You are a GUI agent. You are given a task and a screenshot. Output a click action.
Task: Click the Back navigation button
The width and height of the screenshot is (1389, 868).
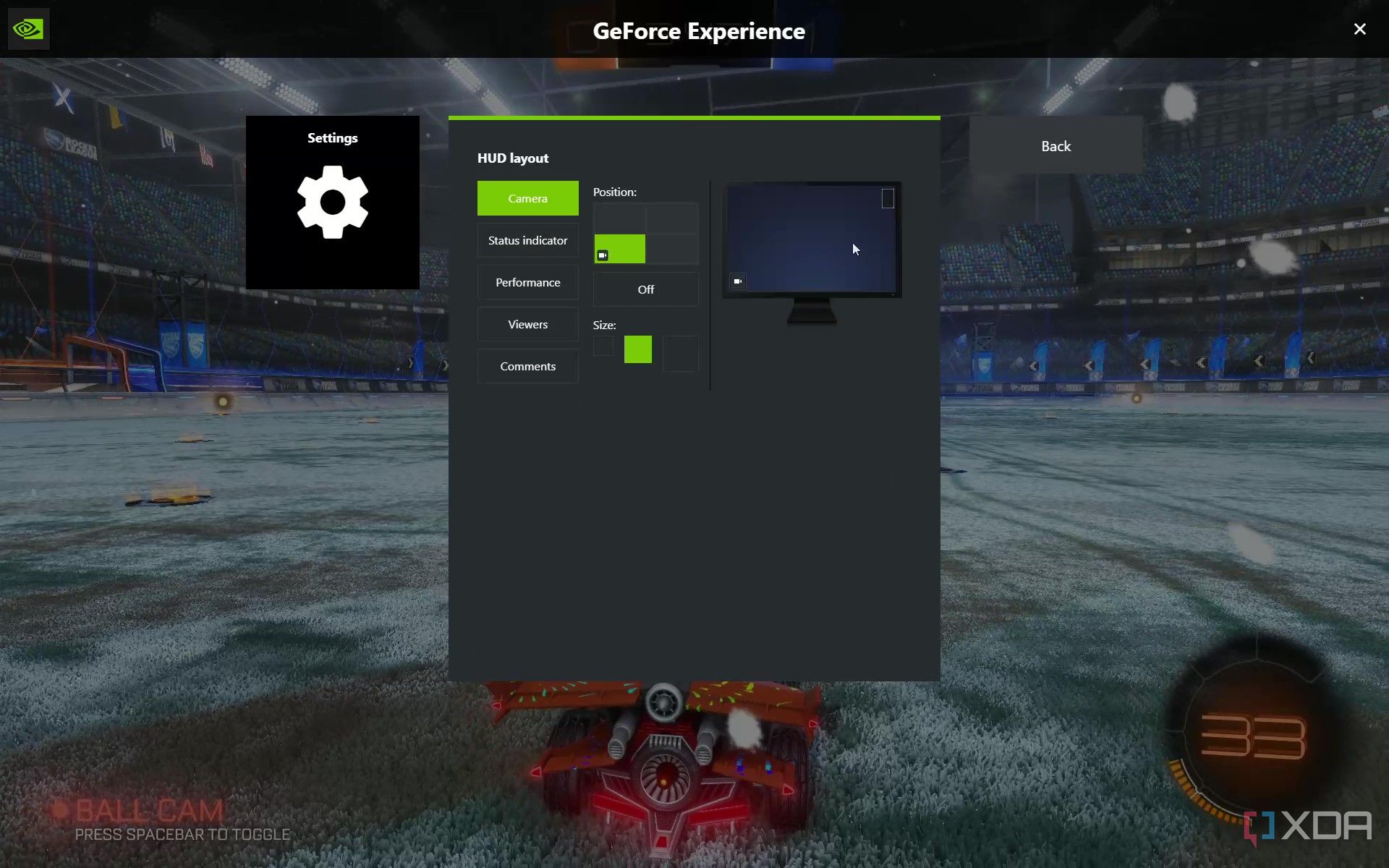[1056, 145]
